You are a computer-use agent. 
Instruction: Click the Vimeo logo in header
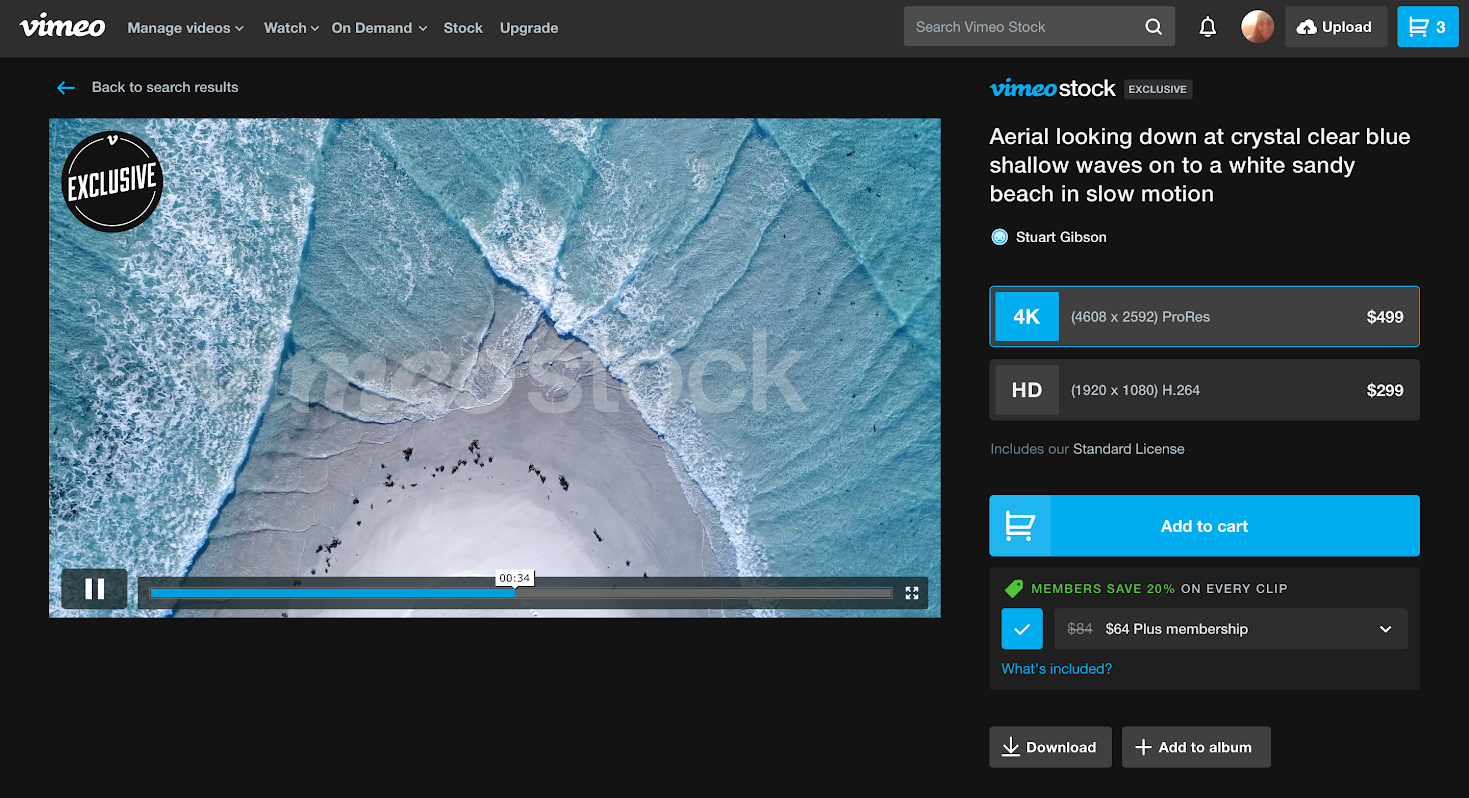(62, 27)
